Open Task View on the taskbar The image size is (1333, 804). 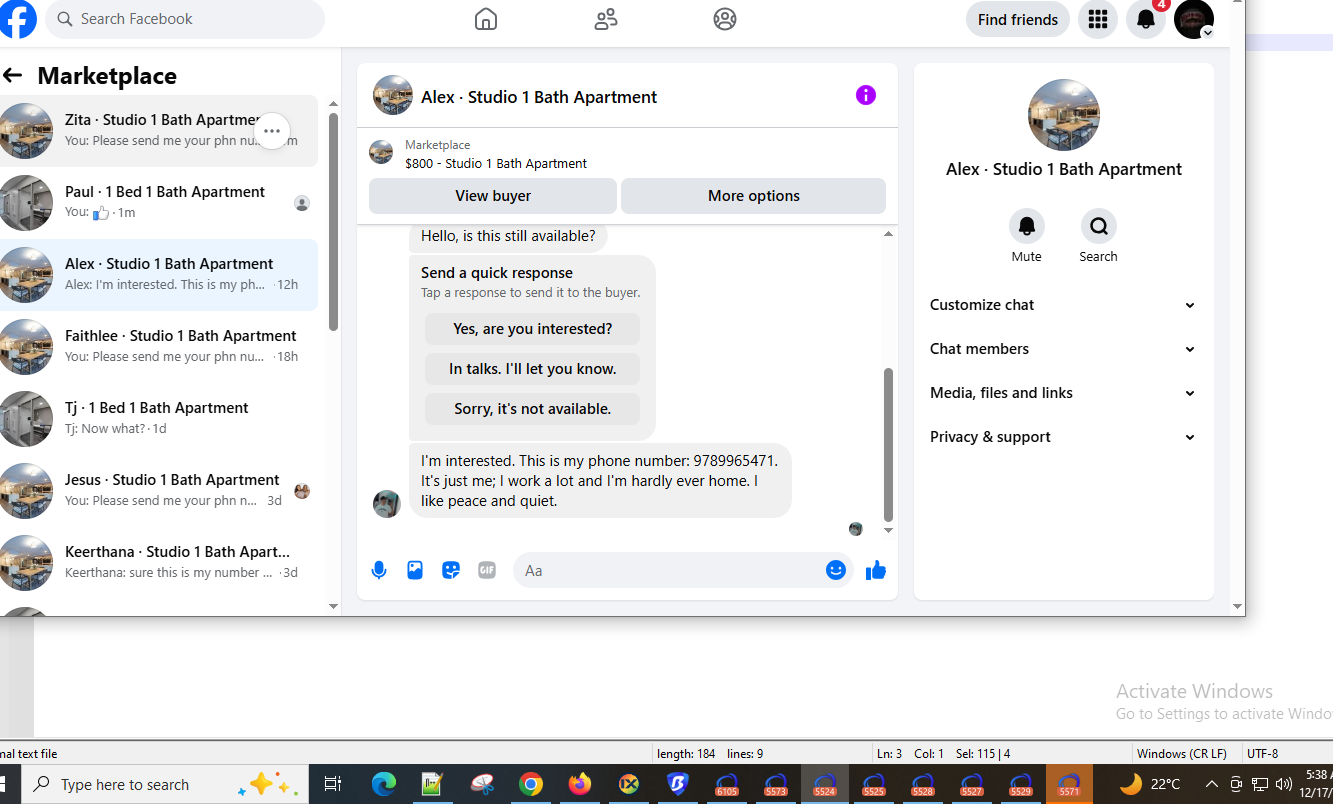[x=333, y=785]
